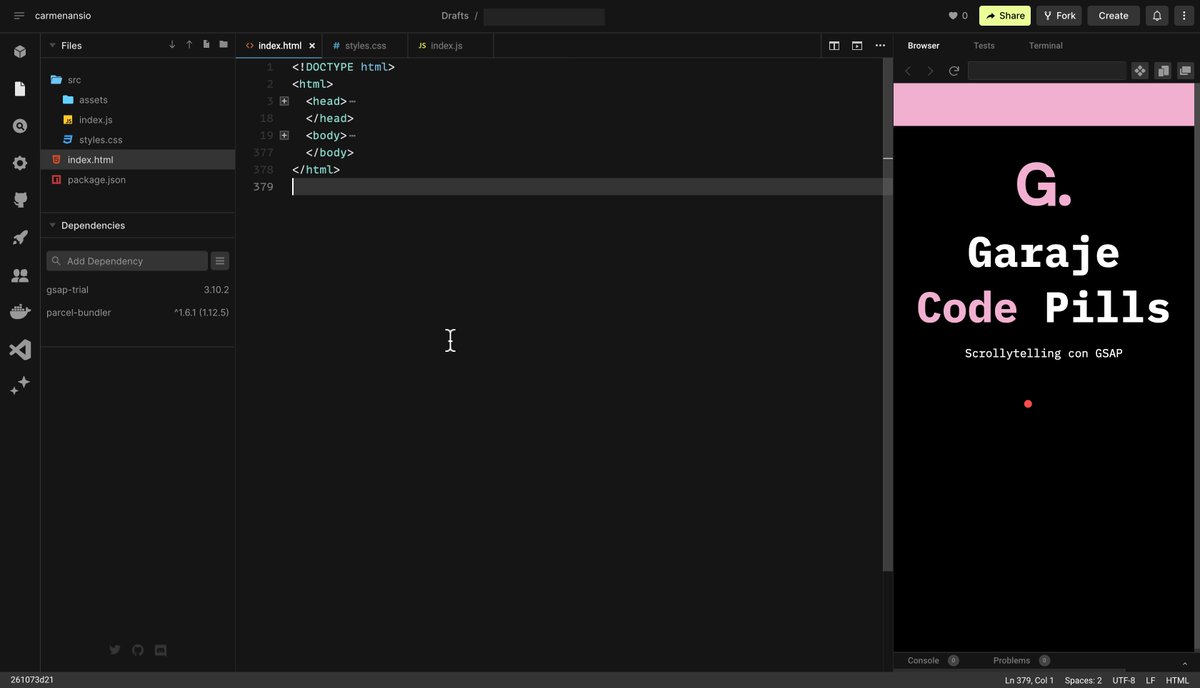Open the Docker server control icon

[x=20, y=312]
